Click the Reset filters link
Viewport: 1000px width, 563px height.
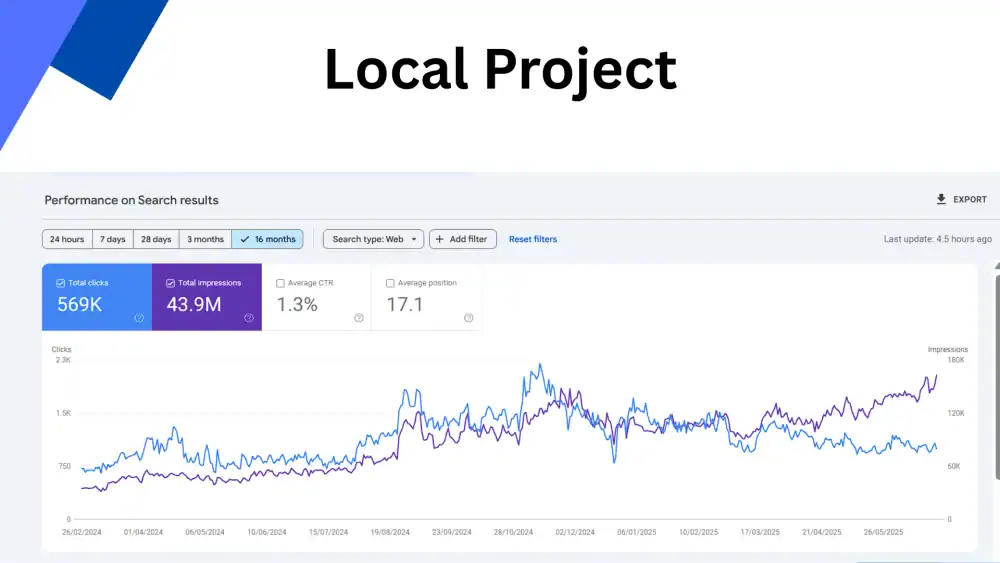[533, 240]
